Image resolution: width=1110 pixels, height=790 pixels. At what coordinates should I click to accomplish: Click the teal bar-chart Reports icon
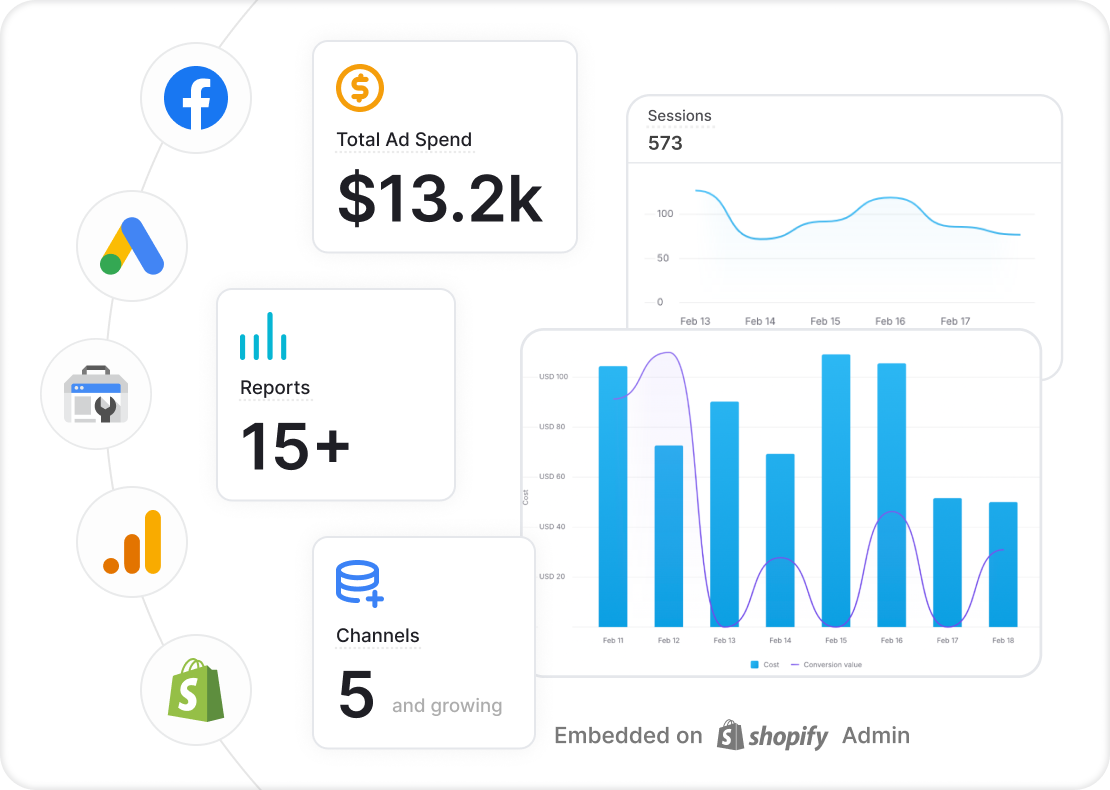(263, 336)
